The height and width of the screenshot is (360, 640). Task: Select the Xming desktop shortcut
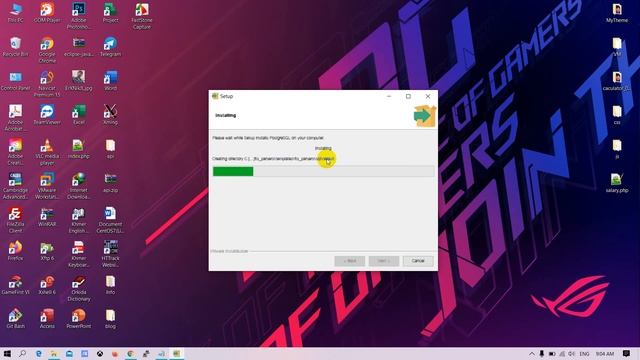point(110,115)
